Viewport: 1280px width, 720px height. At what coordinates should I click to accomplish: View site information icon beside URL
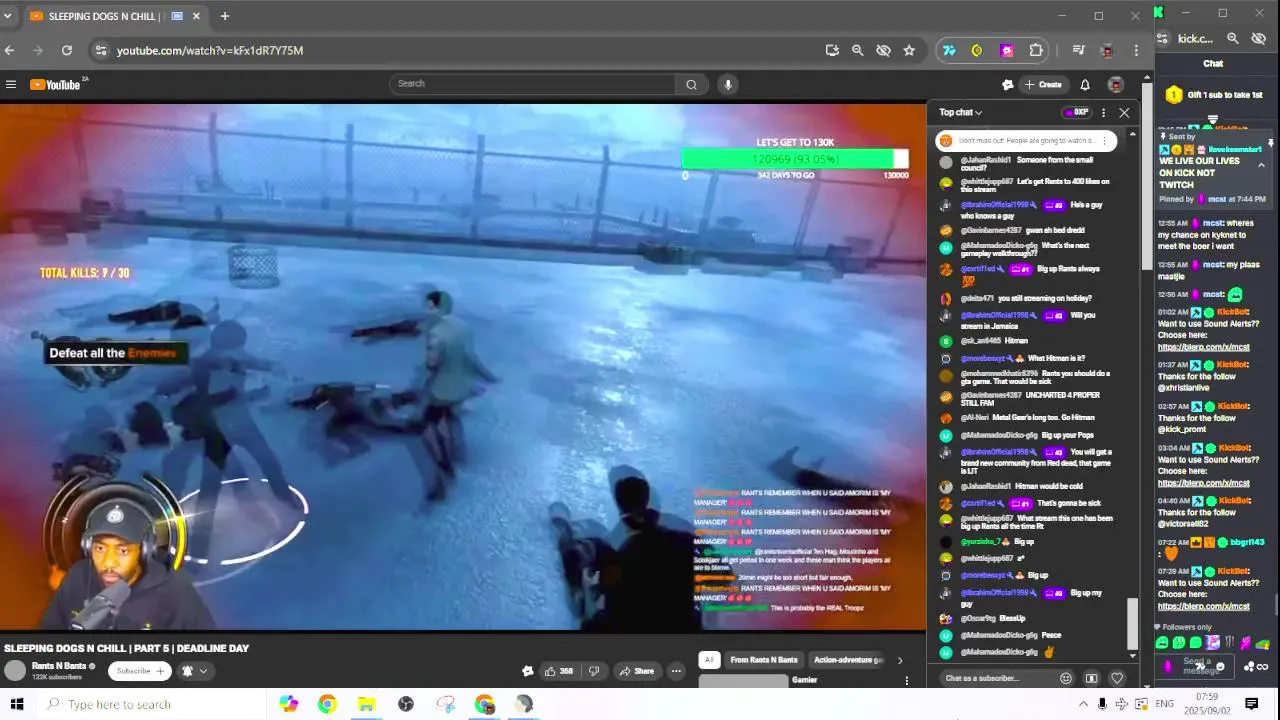[x=100, y=50]
